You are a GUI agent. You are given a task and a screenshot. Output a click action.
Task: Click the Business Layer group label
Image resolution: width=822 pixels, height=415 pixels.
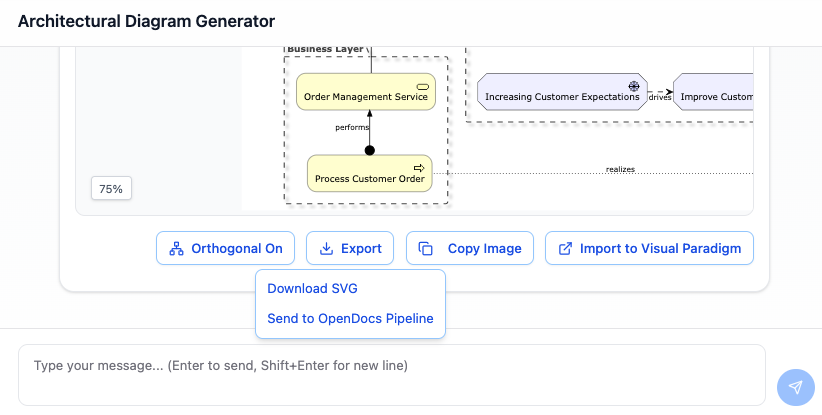pyautogui.click(x=325, y=48)
